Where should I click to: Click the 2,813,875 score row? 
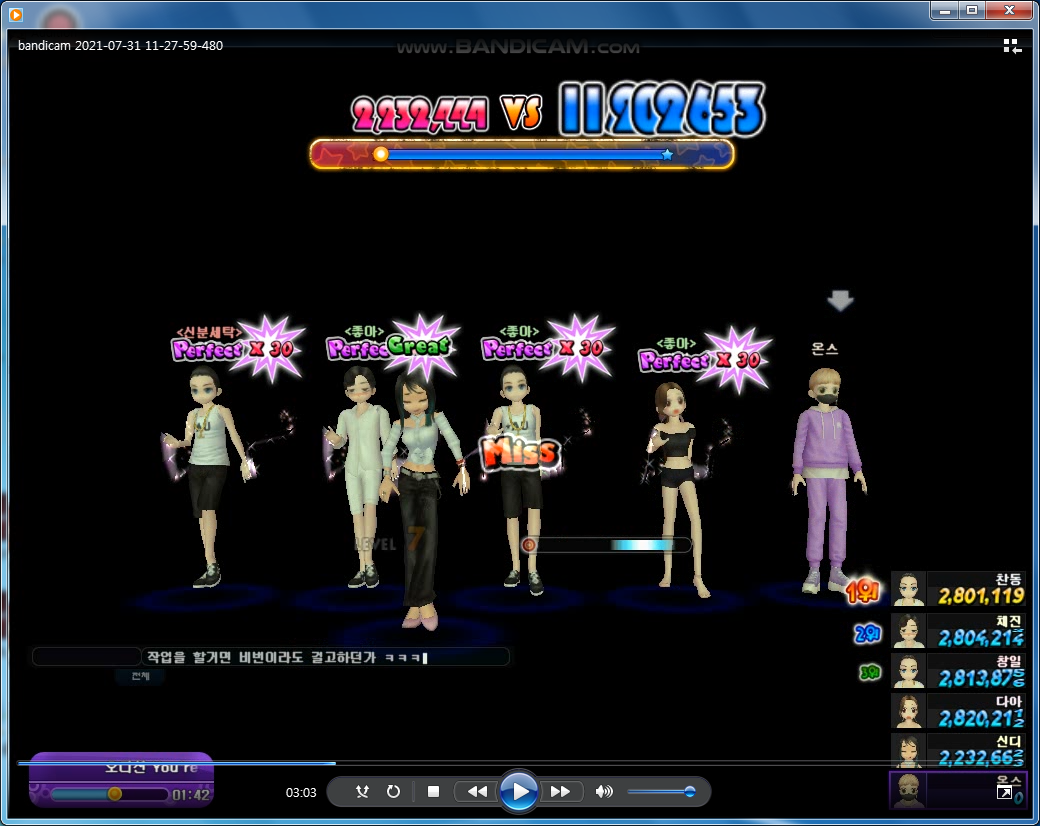click(958, 671)
